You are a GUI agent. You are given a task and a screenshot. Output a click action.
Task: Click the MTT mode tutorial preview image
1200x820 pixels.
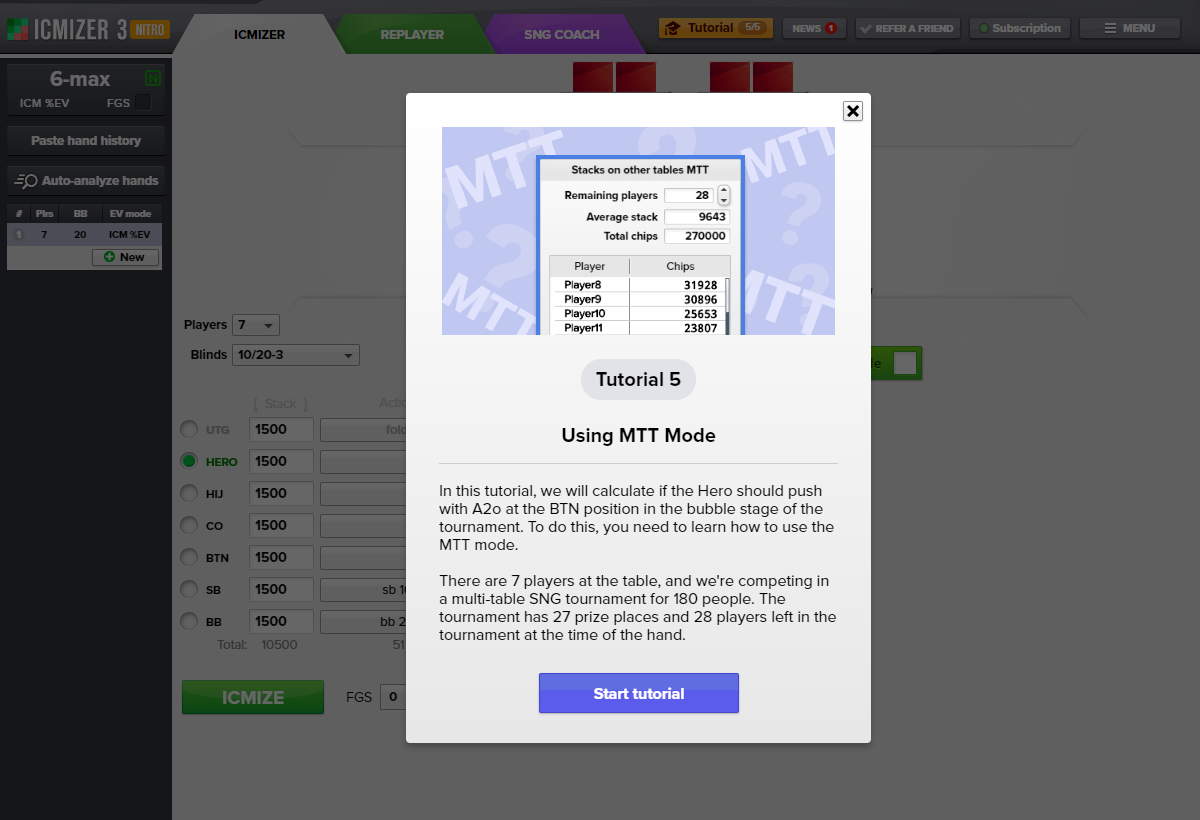click(638, 231)
